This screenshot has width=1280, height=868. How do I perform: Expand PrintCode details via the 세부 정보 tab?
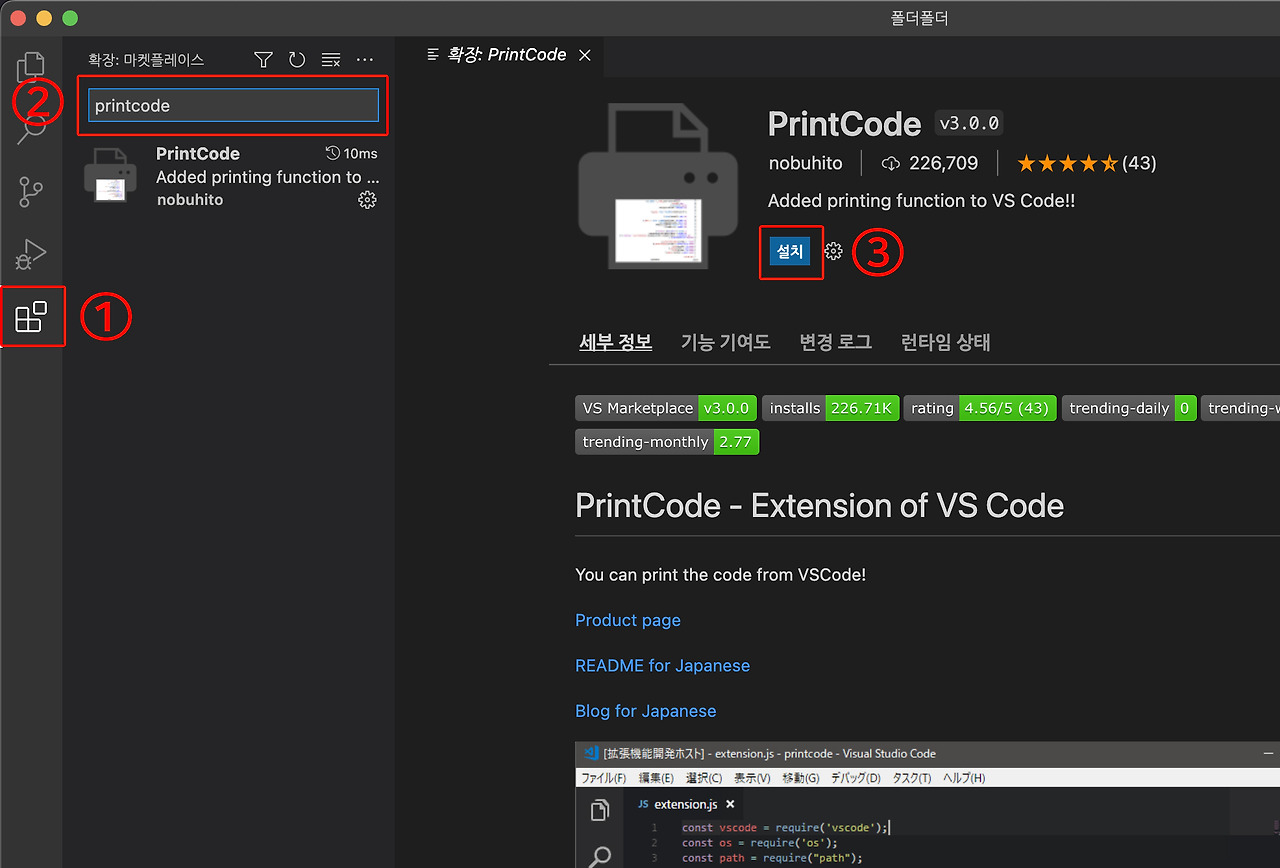(616, 342)
